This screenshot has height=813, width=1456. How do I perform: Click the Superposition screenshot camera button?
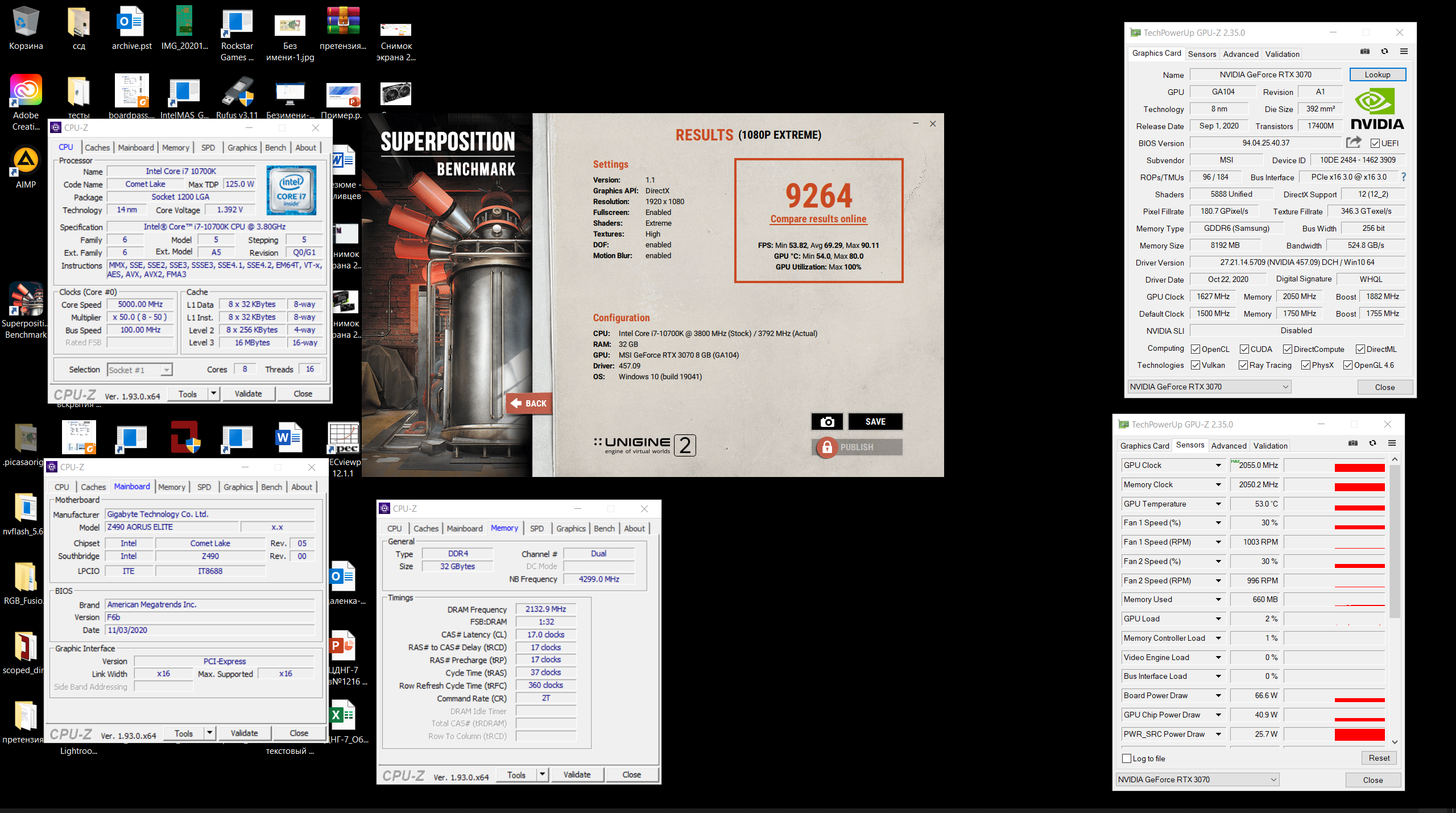(x=827, y=421)
